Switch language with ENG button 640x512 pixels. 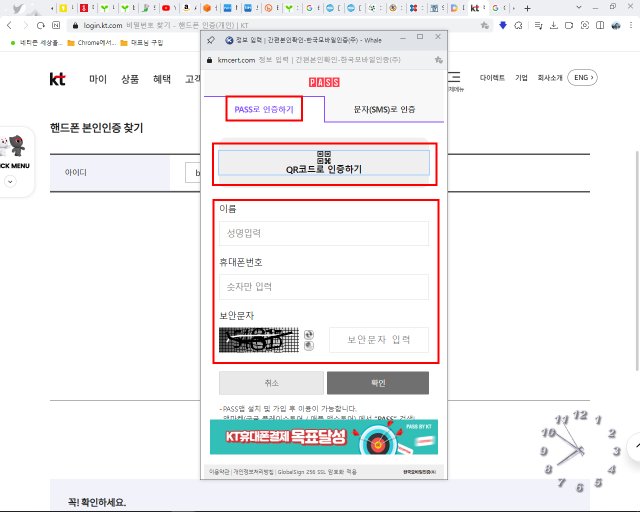(x=583, y=78)
